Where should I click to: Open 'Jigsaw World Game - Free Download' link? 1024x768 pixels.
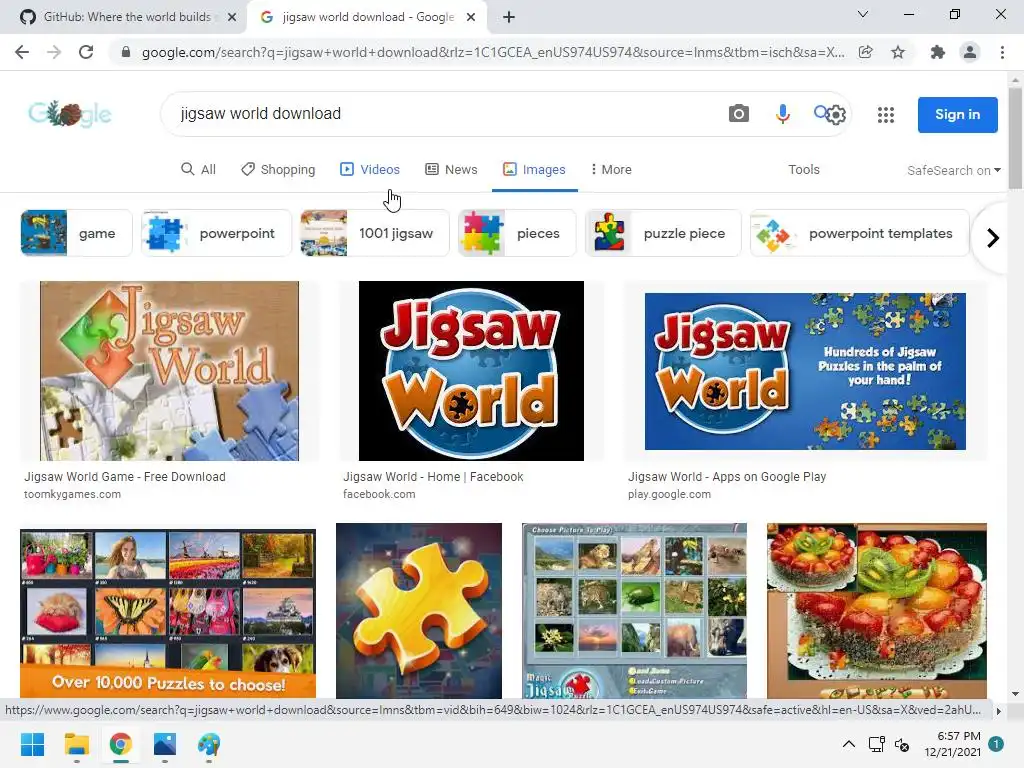tap(125, 477)
